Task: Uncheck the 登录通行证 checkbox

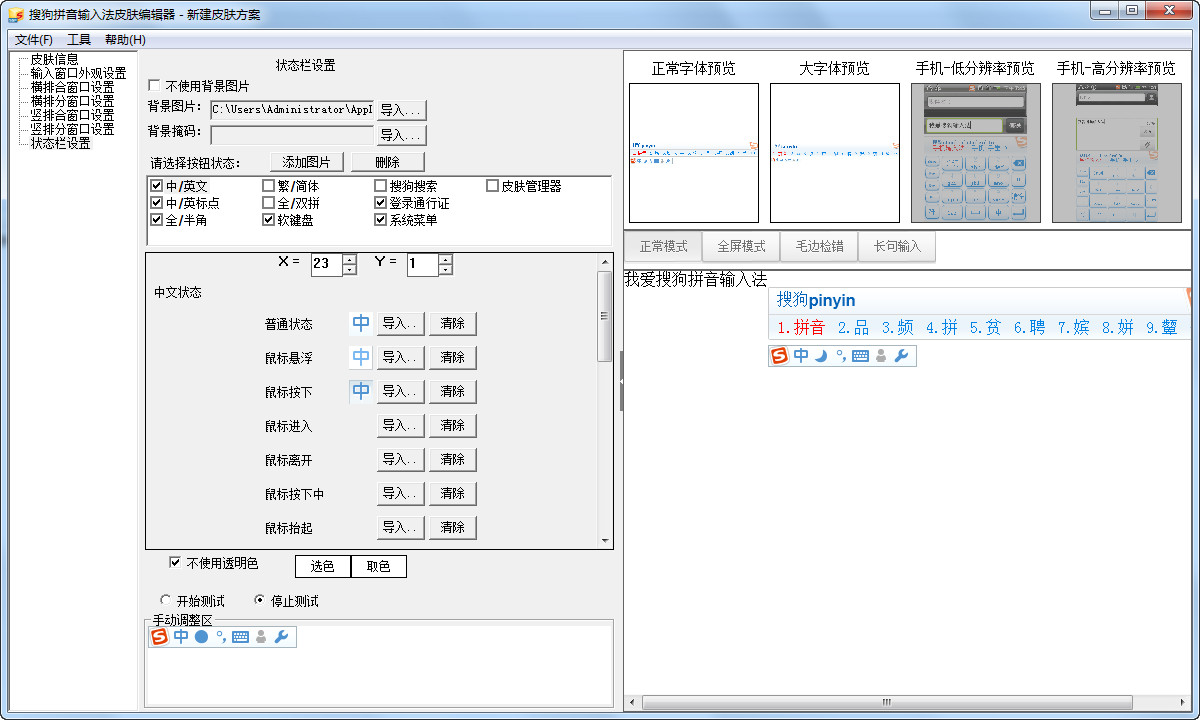Action: (380, 203)
